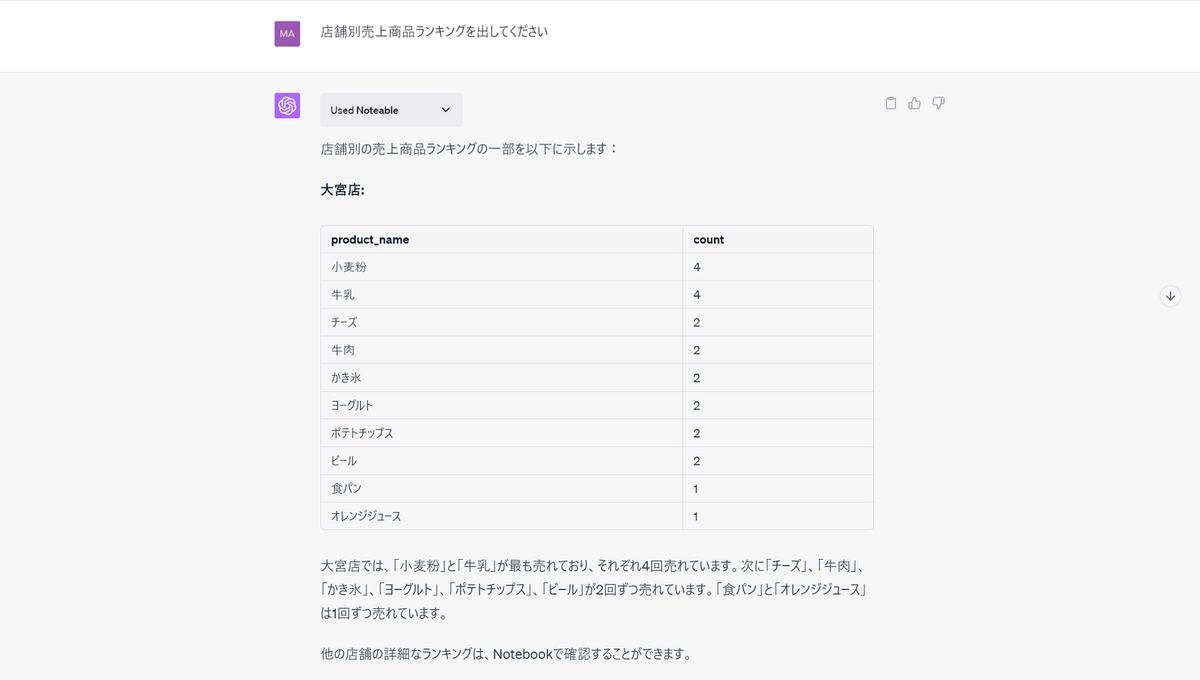Select the 牛肉 table cell
This screenshot has height=680, width=1200.
coord(501,350)
